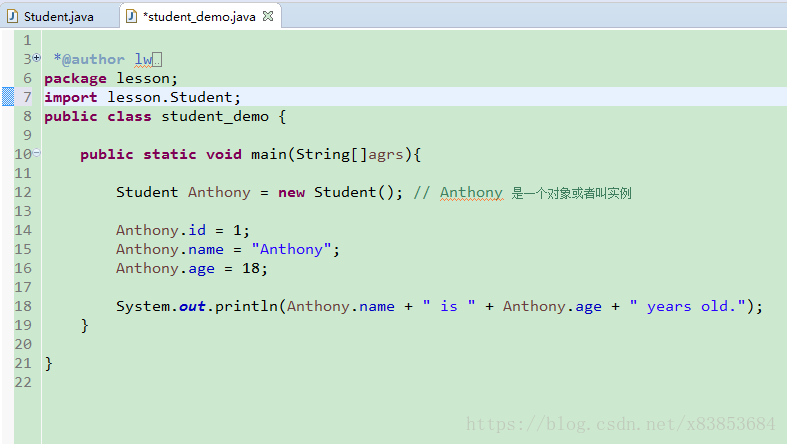Click the string " is " on line 18
The width and height of the screenshot is (787, 444).
click(x=449, y=306)
